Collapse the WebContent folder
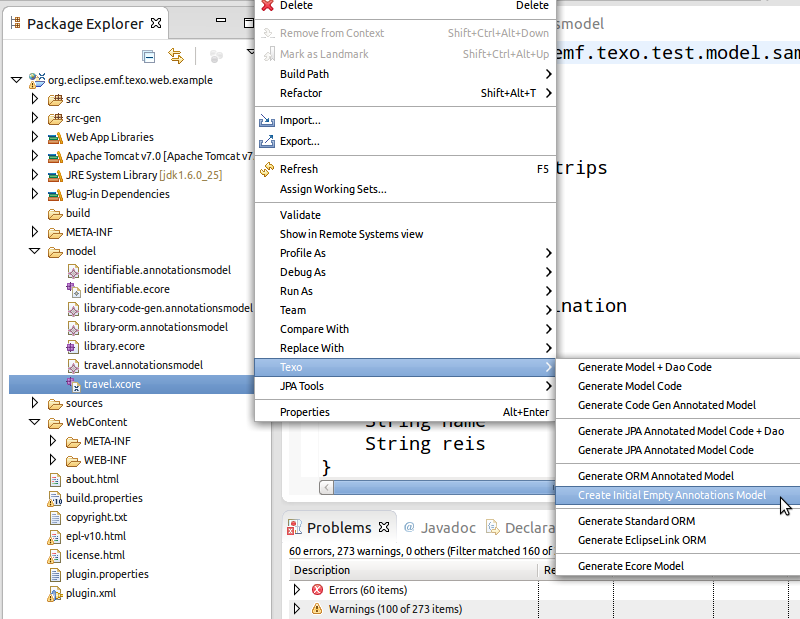 (35, 422)
